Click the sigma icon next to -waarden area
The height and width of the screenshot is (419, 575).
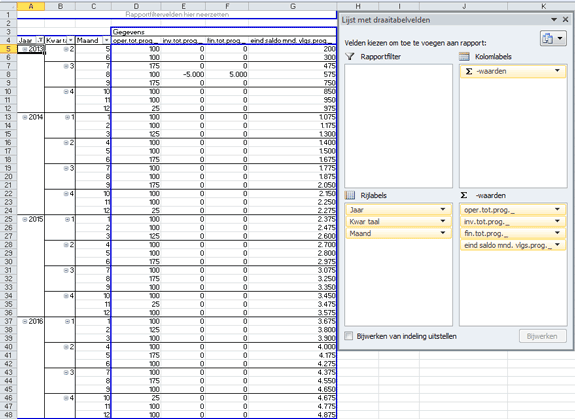(x=464, y=195)
